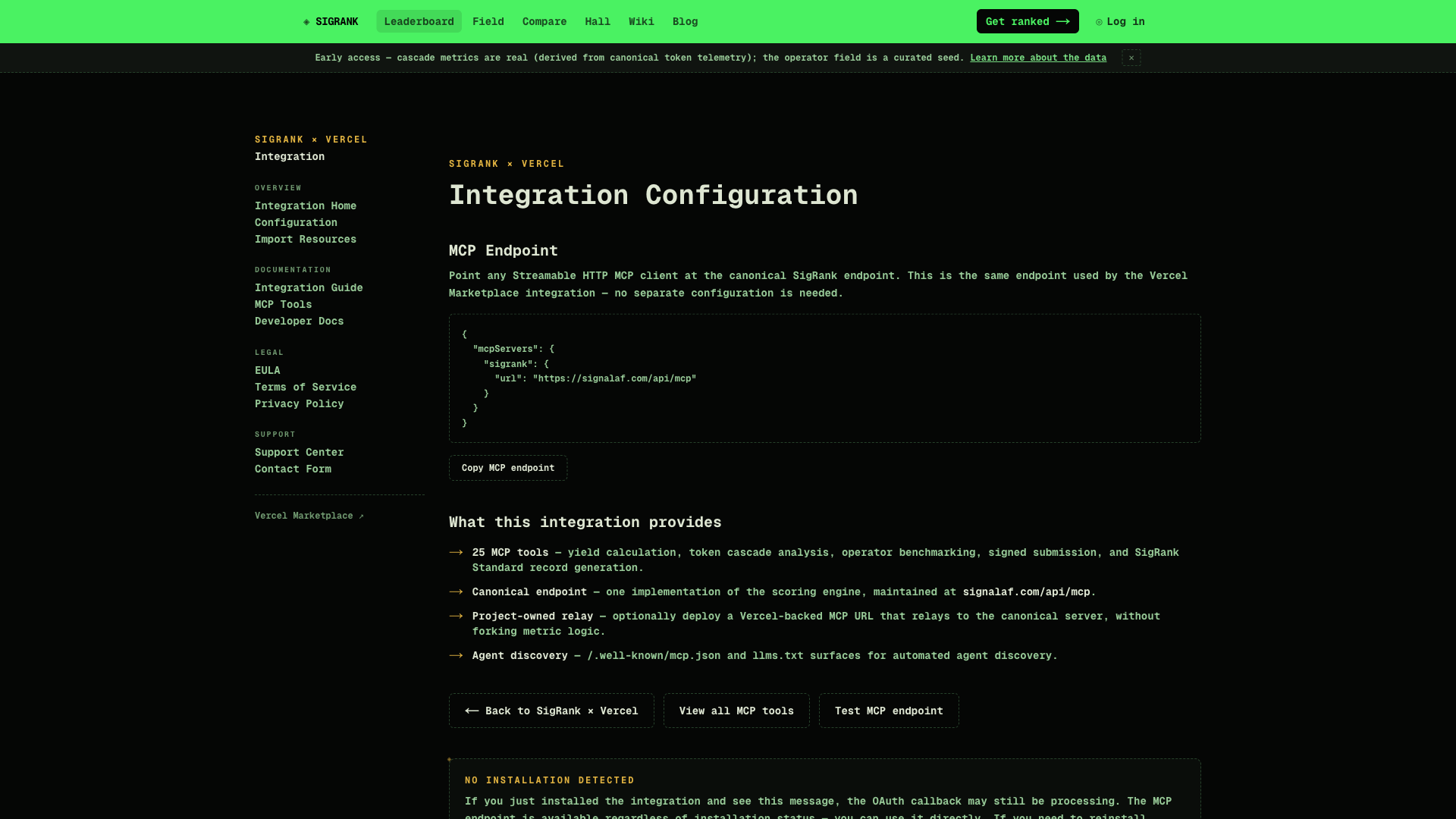Click the Log in link
1456x819 pixels.
click(1120, 21)
